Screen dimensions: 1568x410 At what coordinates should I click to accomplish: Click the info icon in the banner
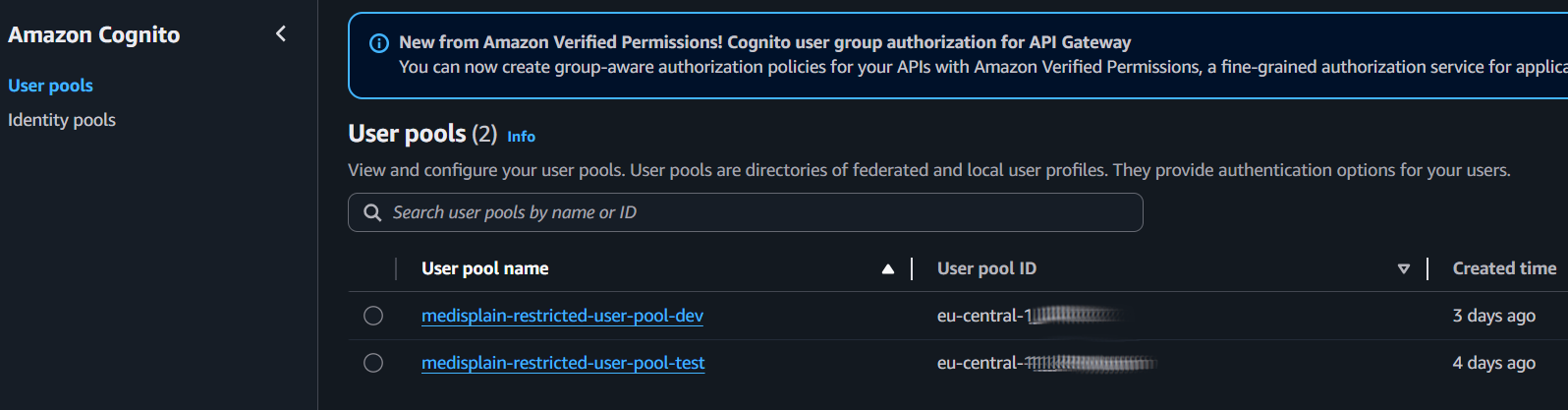click(x=378, y=43)
